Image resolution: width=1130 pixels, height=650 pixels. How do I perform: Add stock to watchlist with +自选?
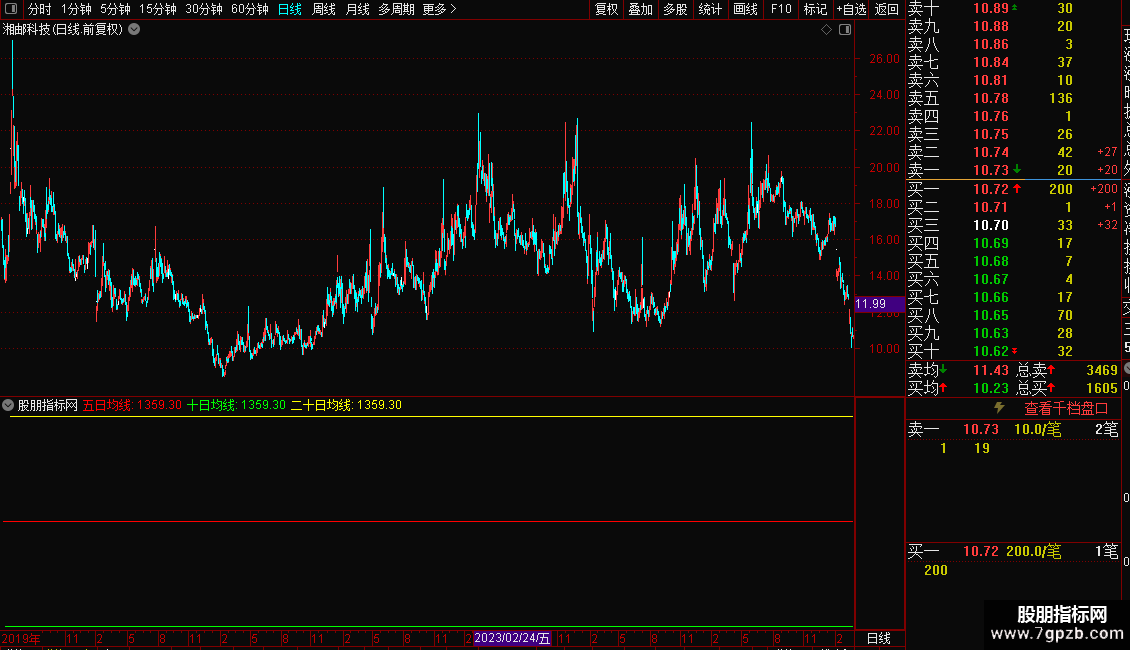pos(851,9)
